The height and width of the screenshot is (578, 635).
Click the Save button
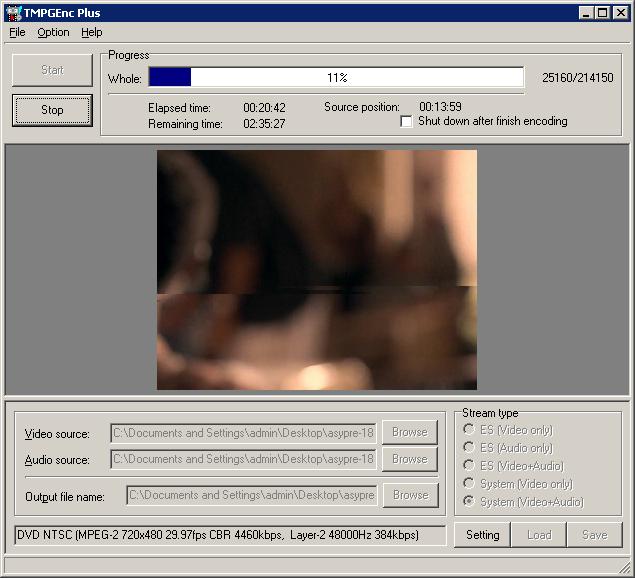tap(595, 535)
